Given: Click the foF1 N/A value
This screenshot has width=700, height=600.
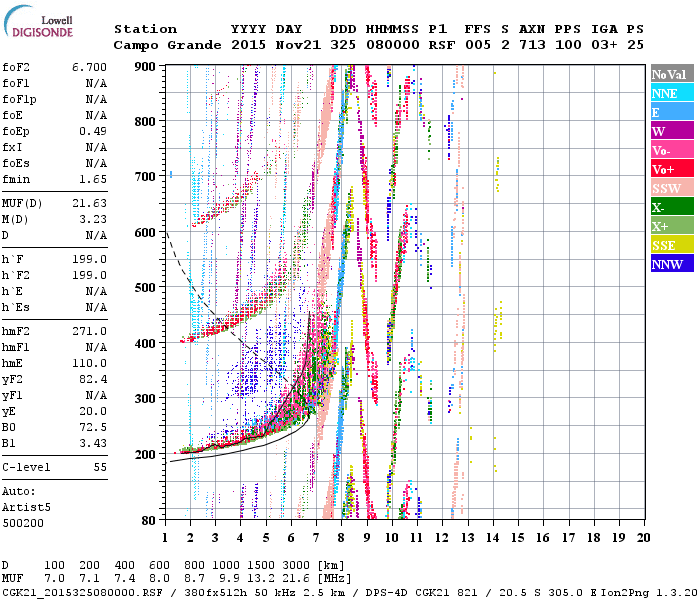Looking at the screenshot, I should 96,83.
